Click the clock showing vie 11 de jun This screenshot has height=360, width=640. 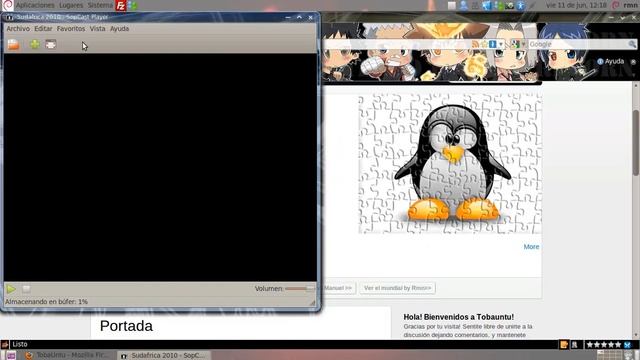click(x=576, y=5)
